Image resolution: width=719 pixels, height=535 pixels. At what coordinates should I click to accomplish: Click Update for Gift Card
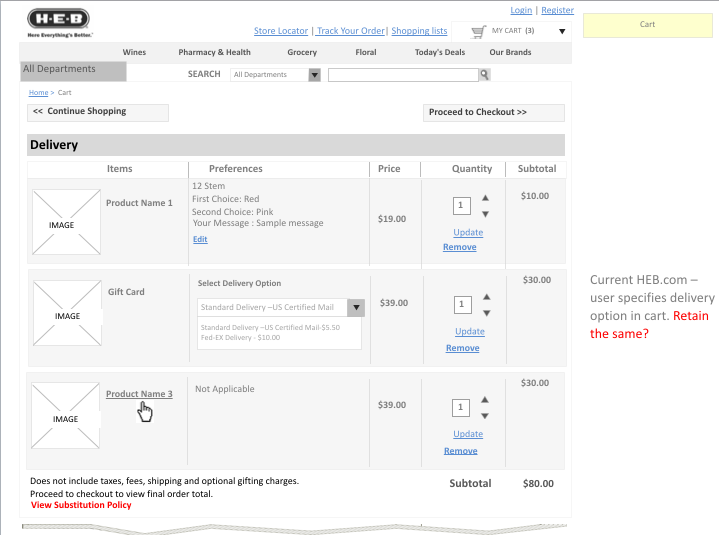[x=470, y=331]
